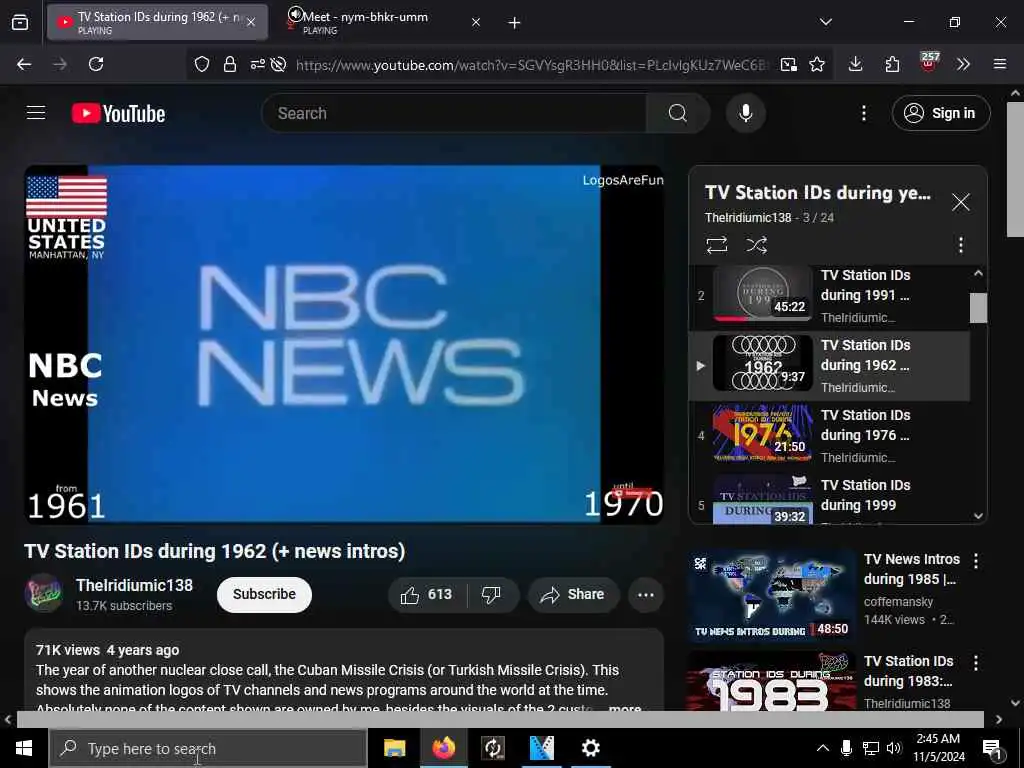Open options for TV News Intros 1985 video
The height and width of the screenshot is (768, 1024).
click(x=976, y=561)
